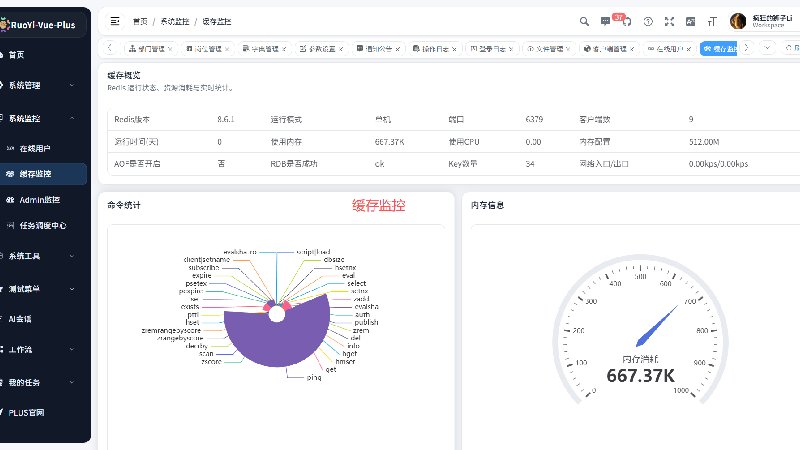
Task: Expand the 工作流 sidebar menu
Action: coord(43,349)
